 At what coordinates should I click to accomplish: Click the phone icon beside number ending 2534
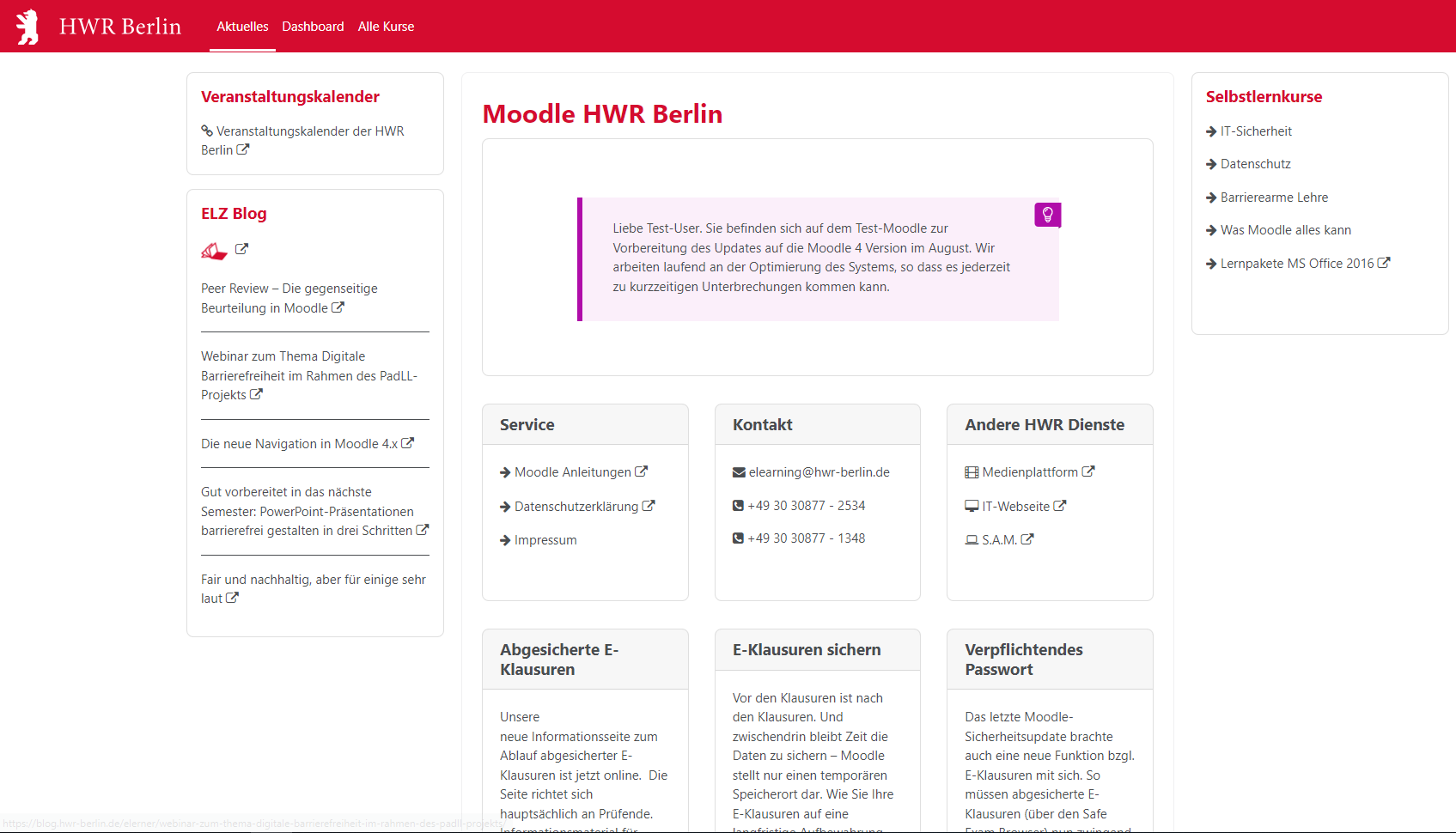coord(738,506)
